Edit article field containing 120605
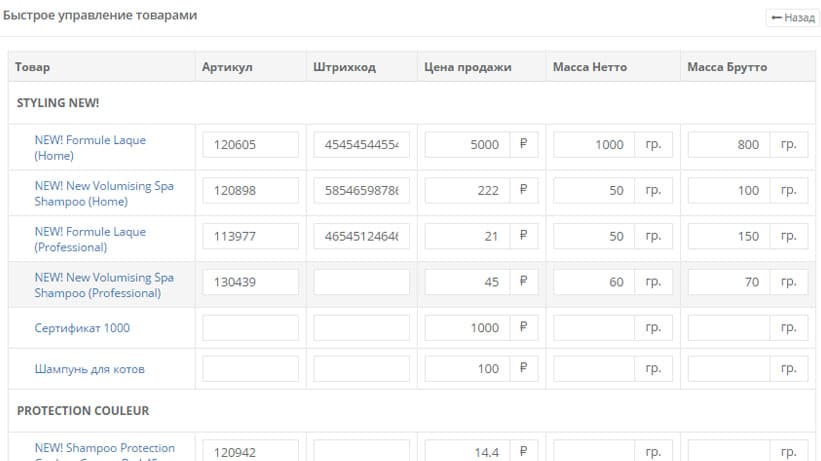 251,145
